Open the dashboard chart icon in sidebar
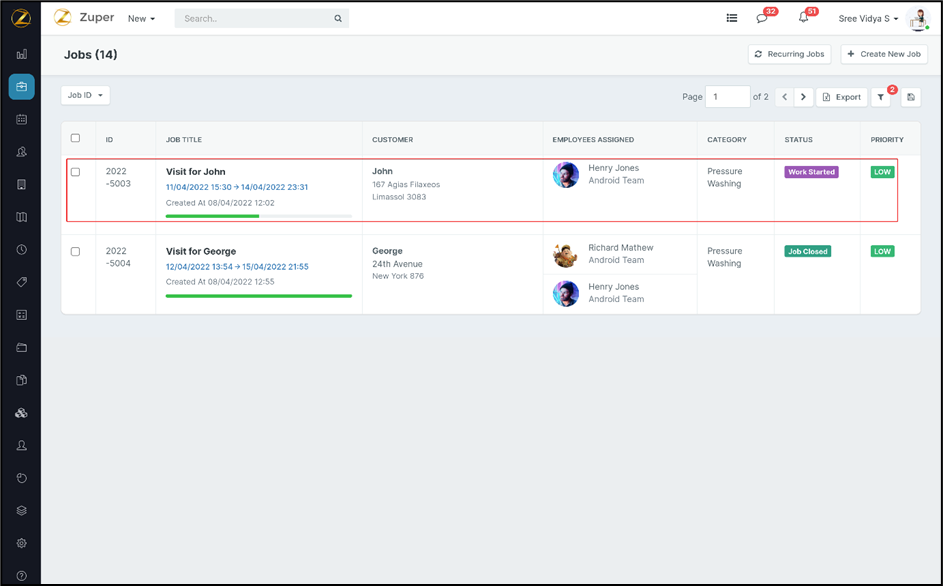The height and width of the screenshot is (586, 943). click(x=21, y=54)
